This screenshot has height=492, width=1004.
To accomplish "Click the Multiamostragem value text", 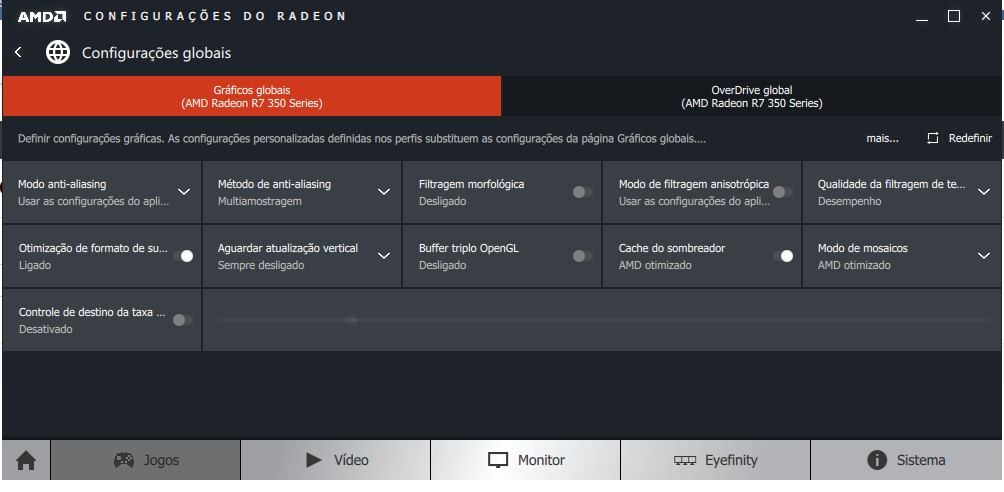I will pos(259,201).
